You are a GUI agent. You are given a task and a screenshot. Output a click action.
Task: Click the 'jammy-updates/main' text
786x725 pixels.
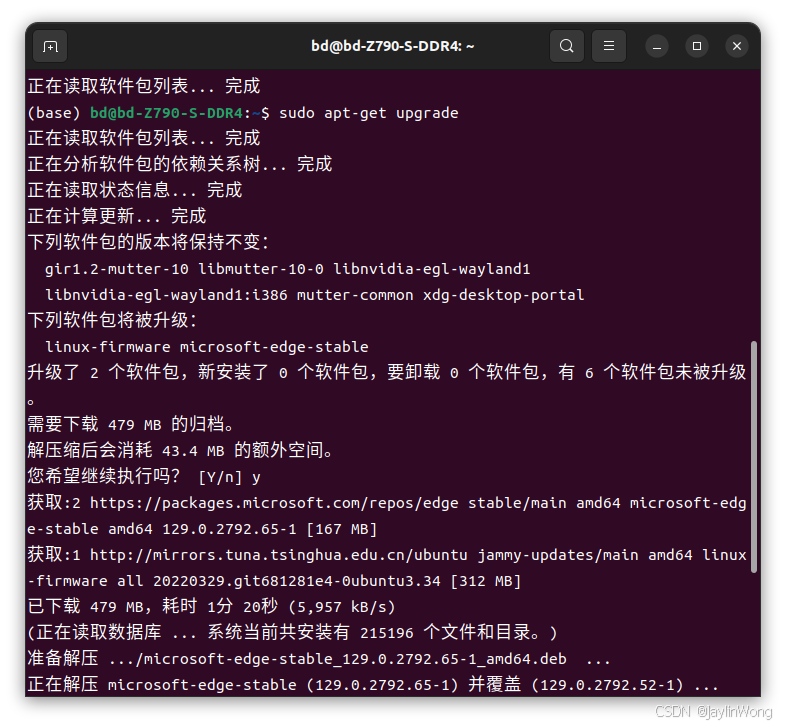557,556
